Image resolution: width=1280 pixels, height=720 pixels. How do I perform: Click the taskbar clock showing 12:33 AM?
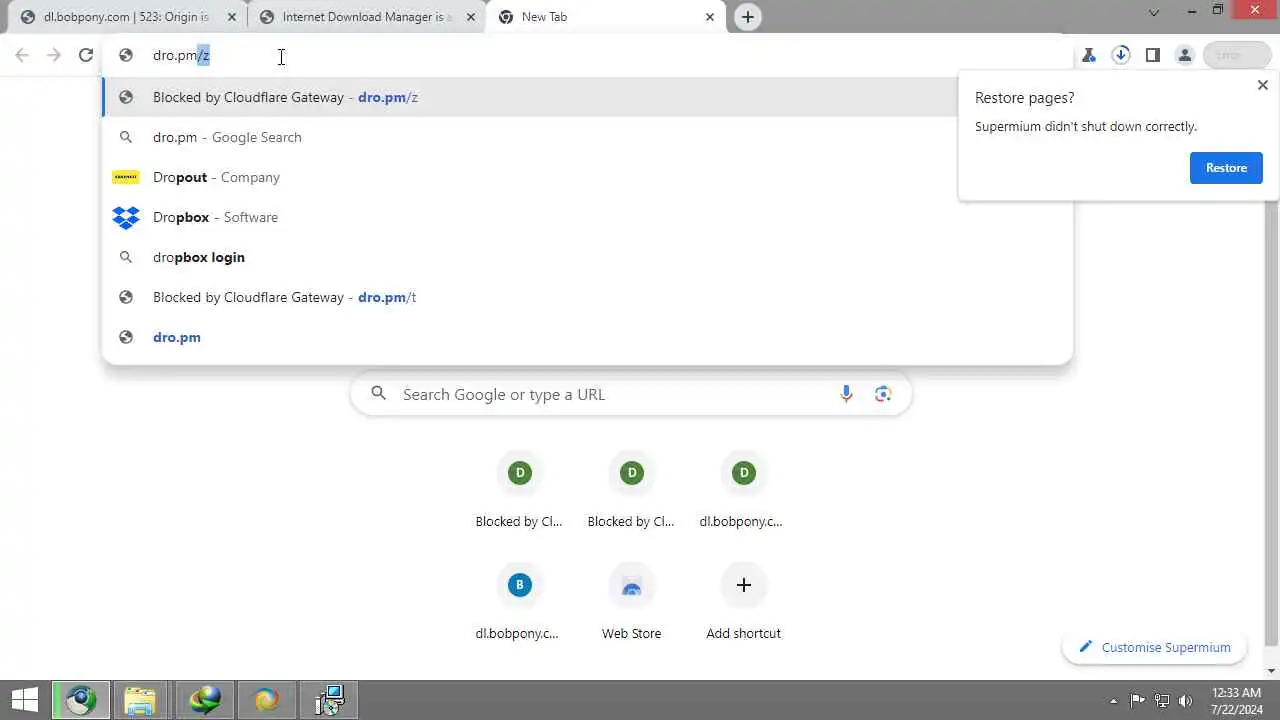(x=1237, y=701)
